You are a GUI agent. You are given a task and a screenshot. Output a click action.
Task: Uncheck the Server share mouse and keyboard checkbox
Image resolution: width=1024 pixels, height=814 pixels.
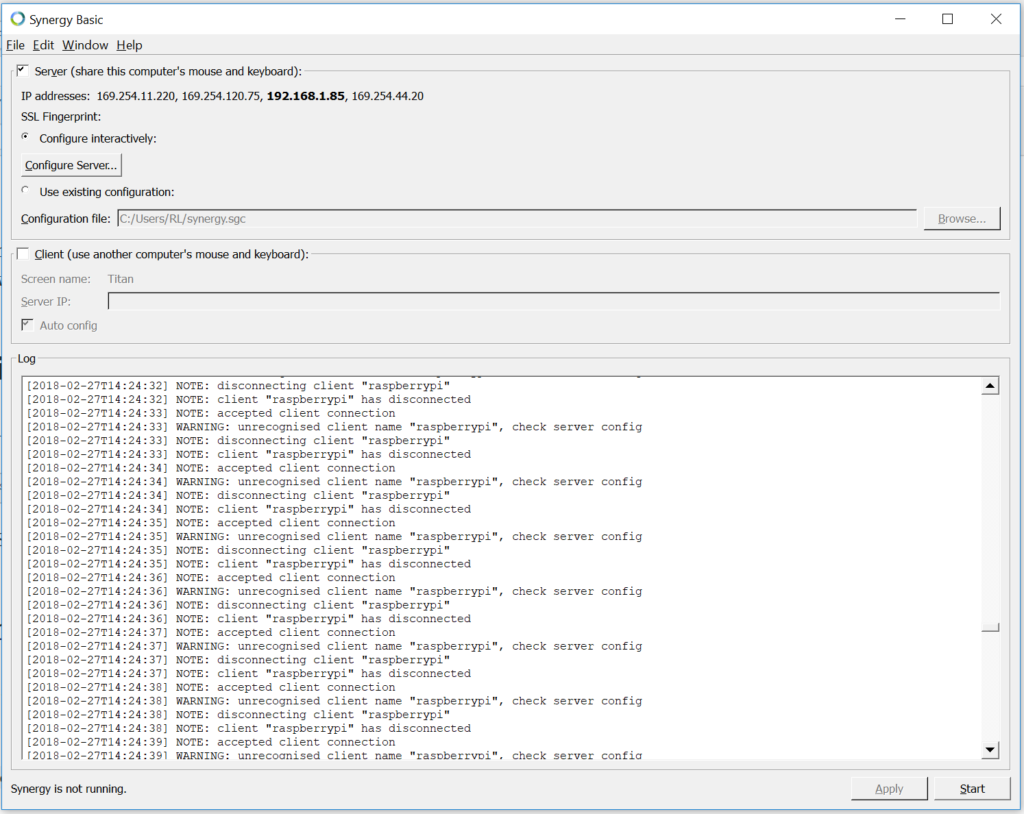(x=23, y=70)
